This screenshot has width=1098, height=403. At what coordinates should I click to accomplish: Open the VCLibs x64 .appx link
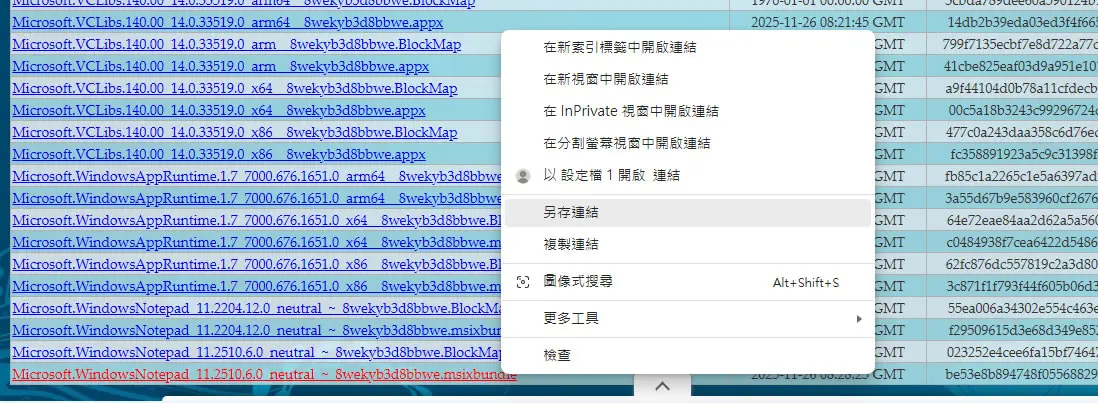click(x=218, y=111)
